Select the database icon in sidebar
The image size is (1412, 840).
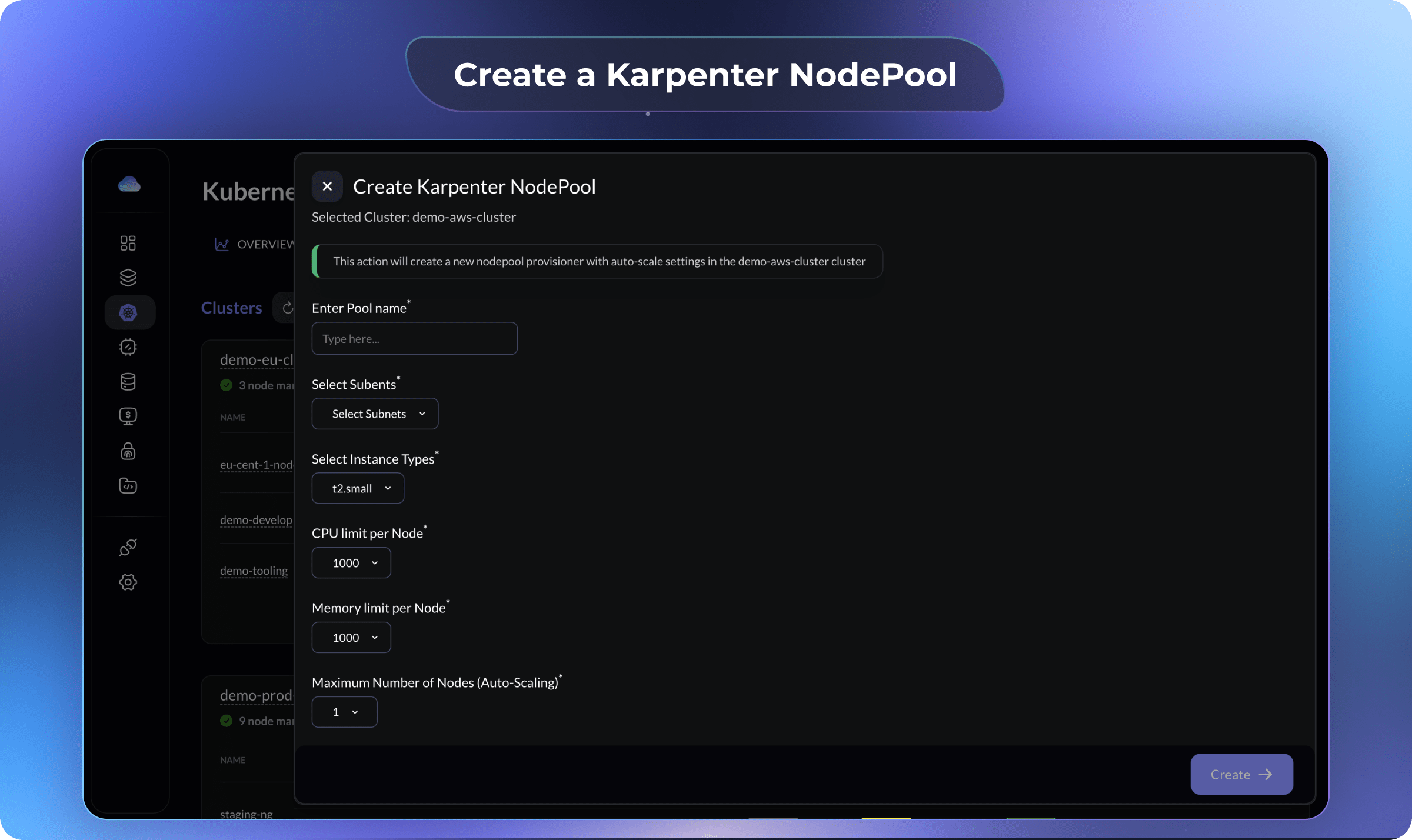click(x=128, y=381)
